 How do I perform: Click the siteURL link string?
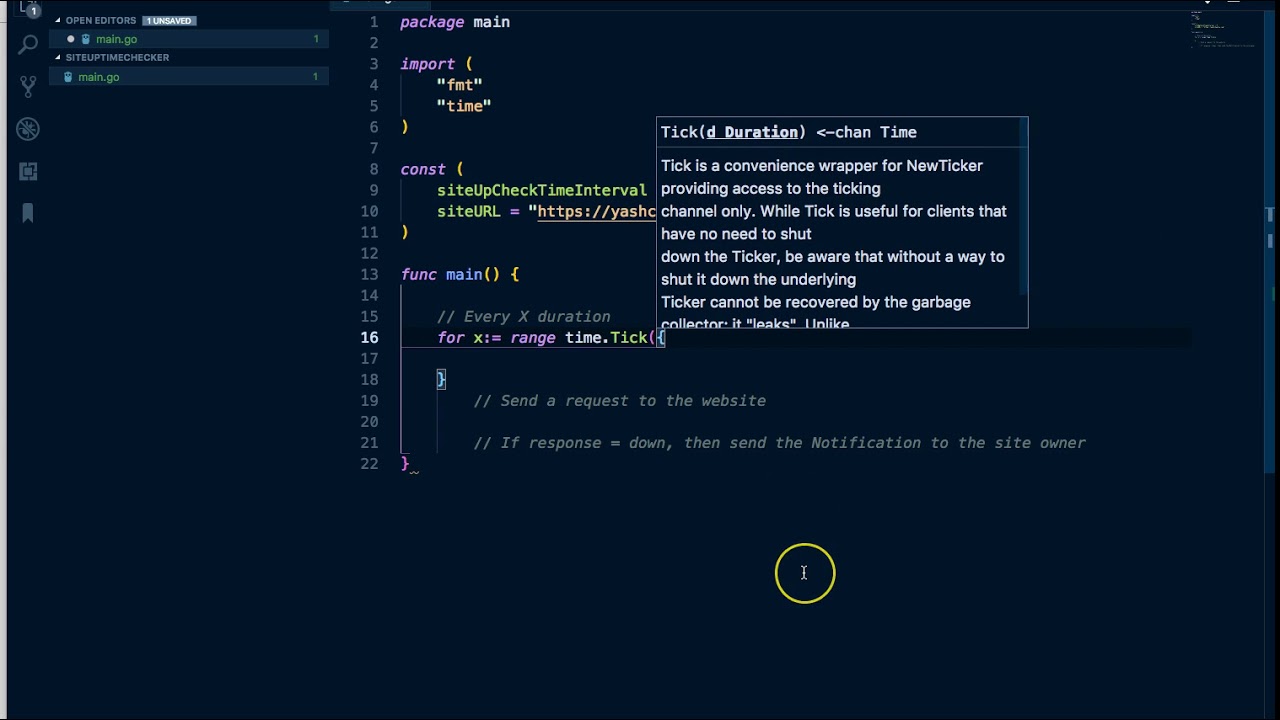pyautogui.click(x=597, y=212)
